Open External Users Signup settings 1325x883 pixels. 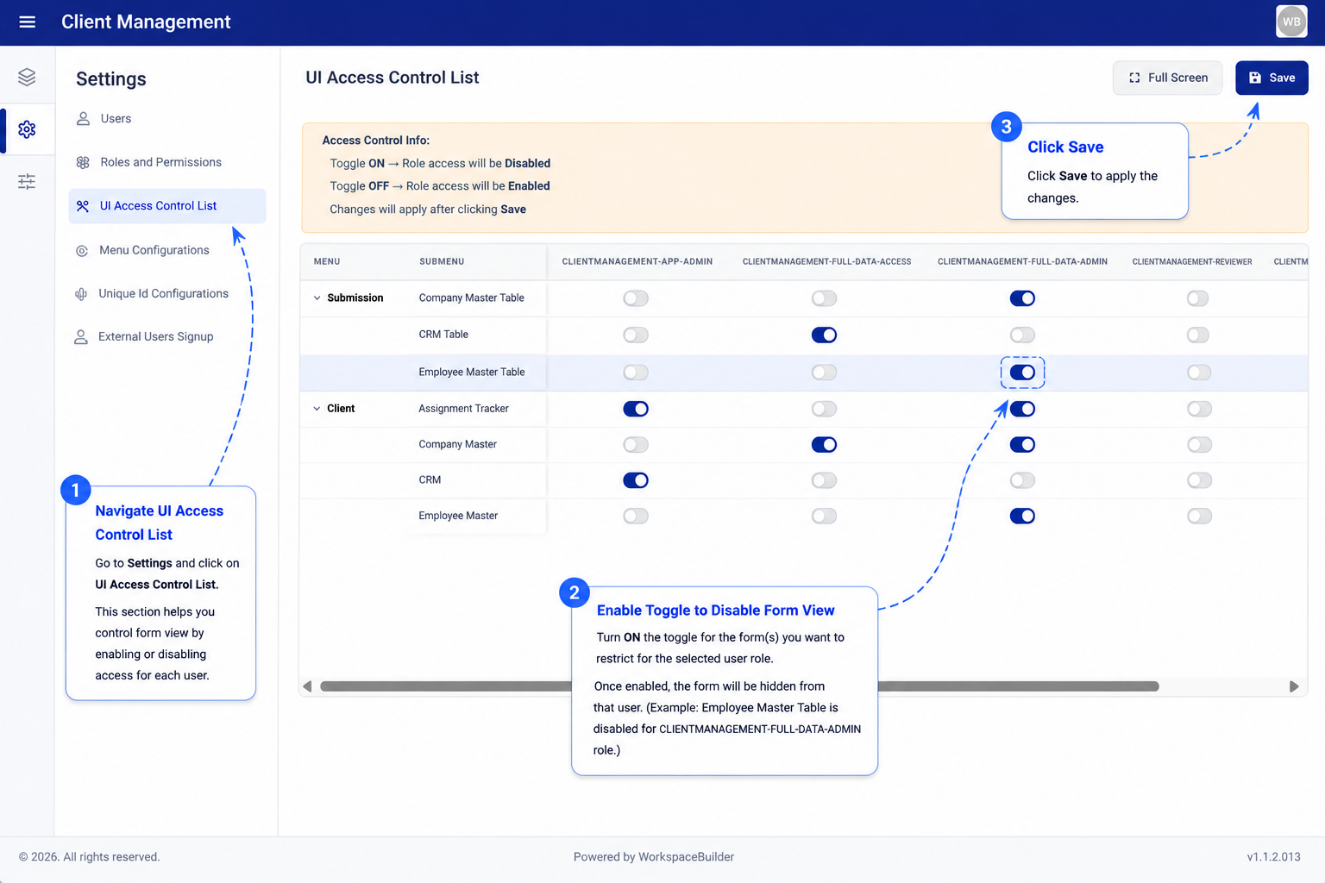(x=167, y=337)
